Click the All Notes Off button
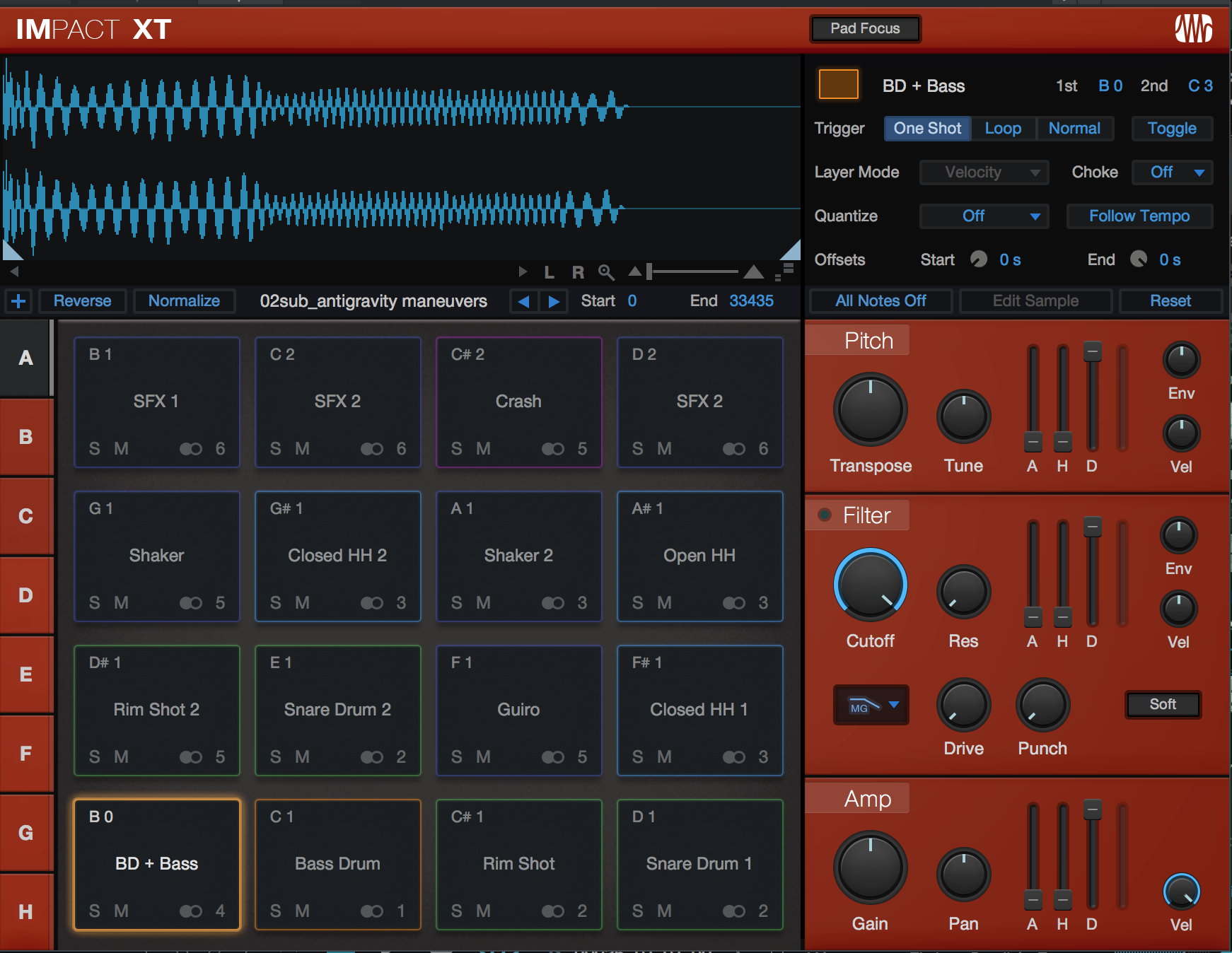The image size is (1232, 953). (881, 301)
